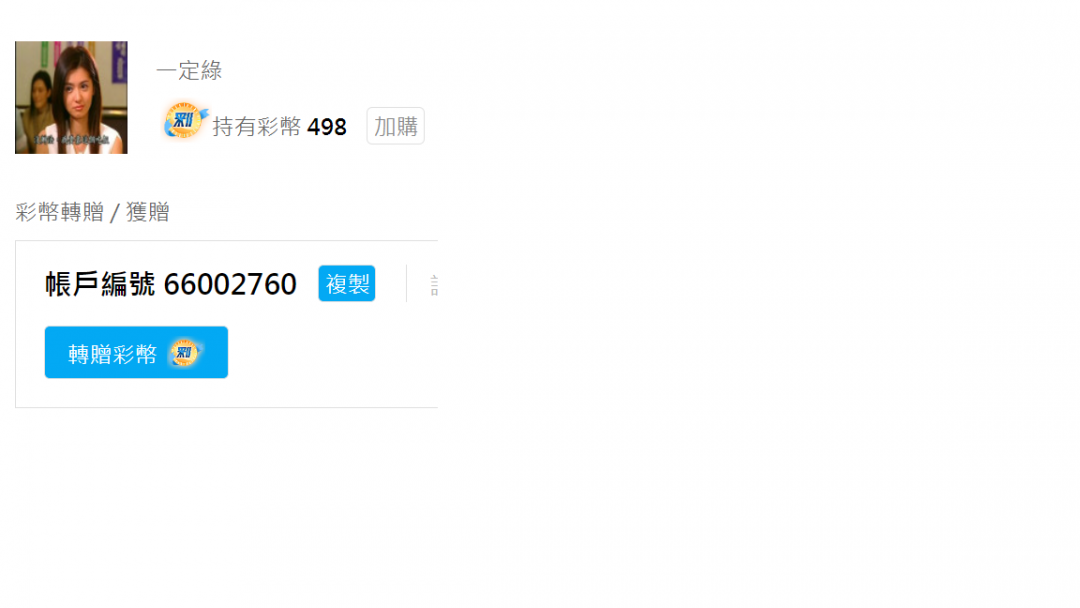This screenshot has height=608, width=1080.
Task: Click the empty card area below 轉贈彩幣 button
Action: 227,392
